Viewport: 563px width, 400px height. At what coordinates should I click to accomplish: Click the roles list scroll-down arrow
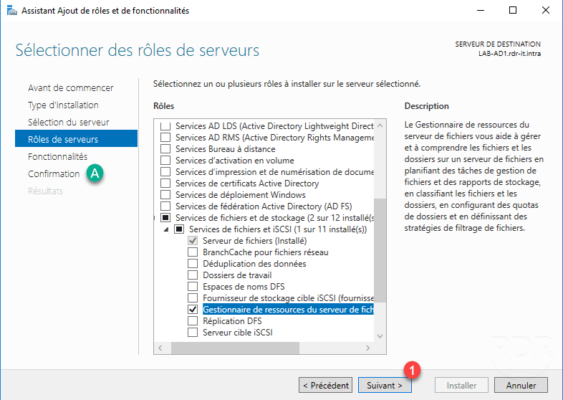tap(380, 336)
